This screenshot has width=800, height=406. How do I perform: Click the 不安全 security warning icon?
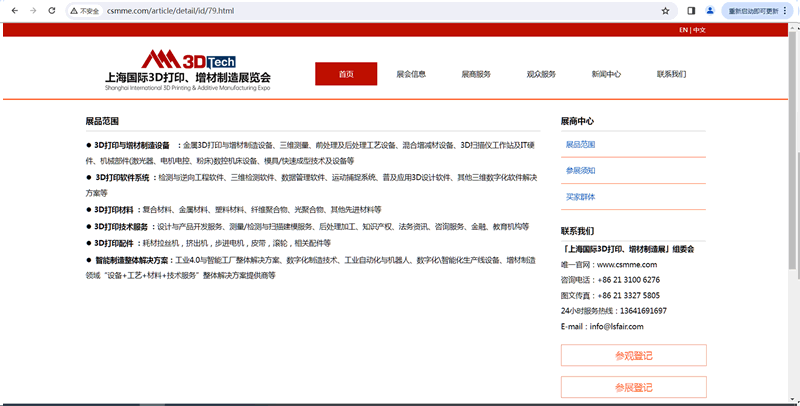click(85, 10)
